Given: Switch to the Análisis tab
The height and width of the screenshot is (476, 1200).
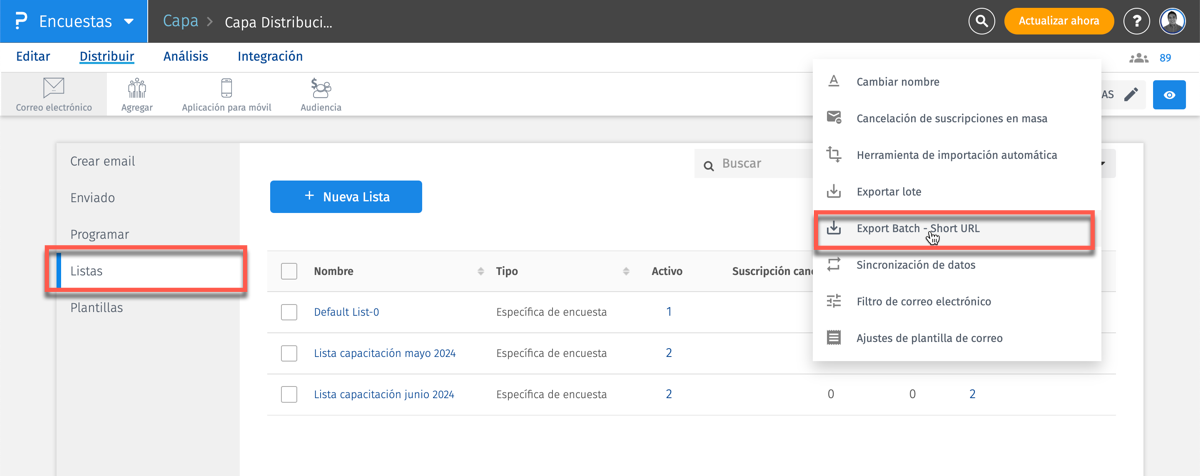Looking at the screenshot, I should (x=186, y=57).
